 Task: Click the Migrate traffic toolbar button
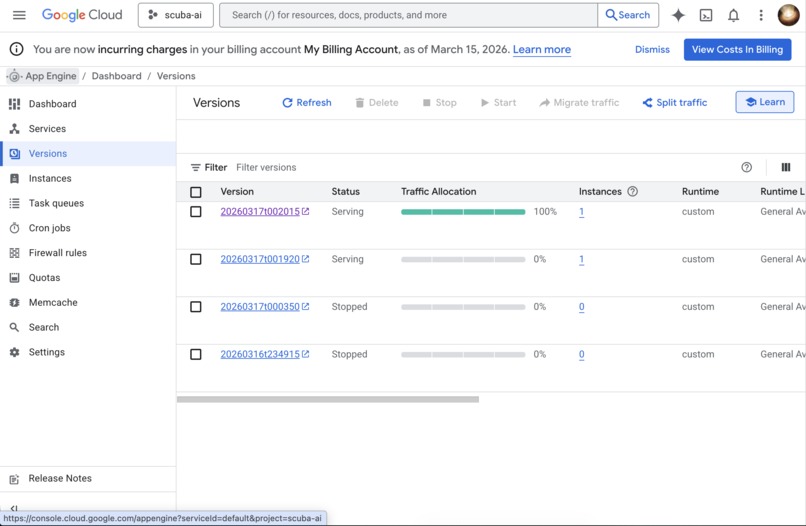coord(579,102)
